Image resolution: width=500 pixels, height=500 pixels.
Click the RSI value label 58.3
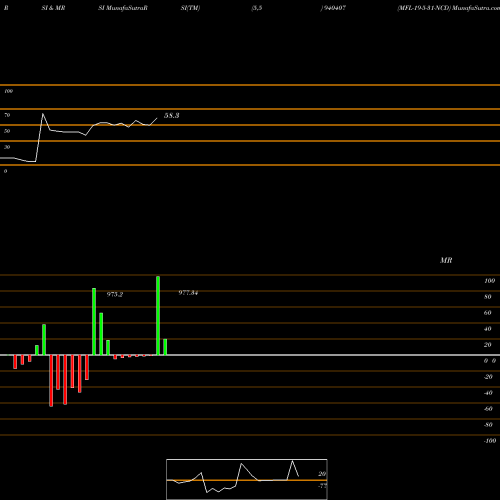[172, 116]
